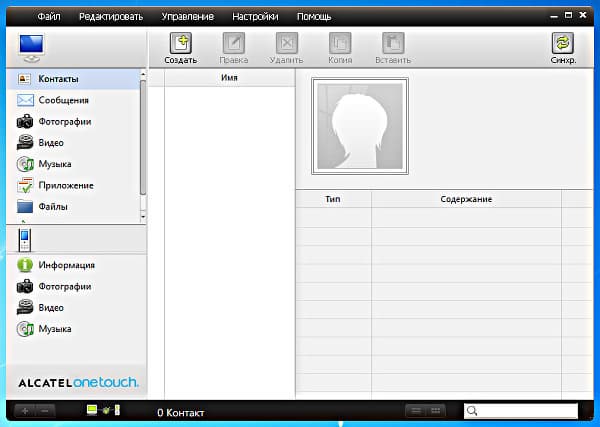
Task: Click the sidebar vertical scrollbar thumb
Action: [x=143, y=138]
